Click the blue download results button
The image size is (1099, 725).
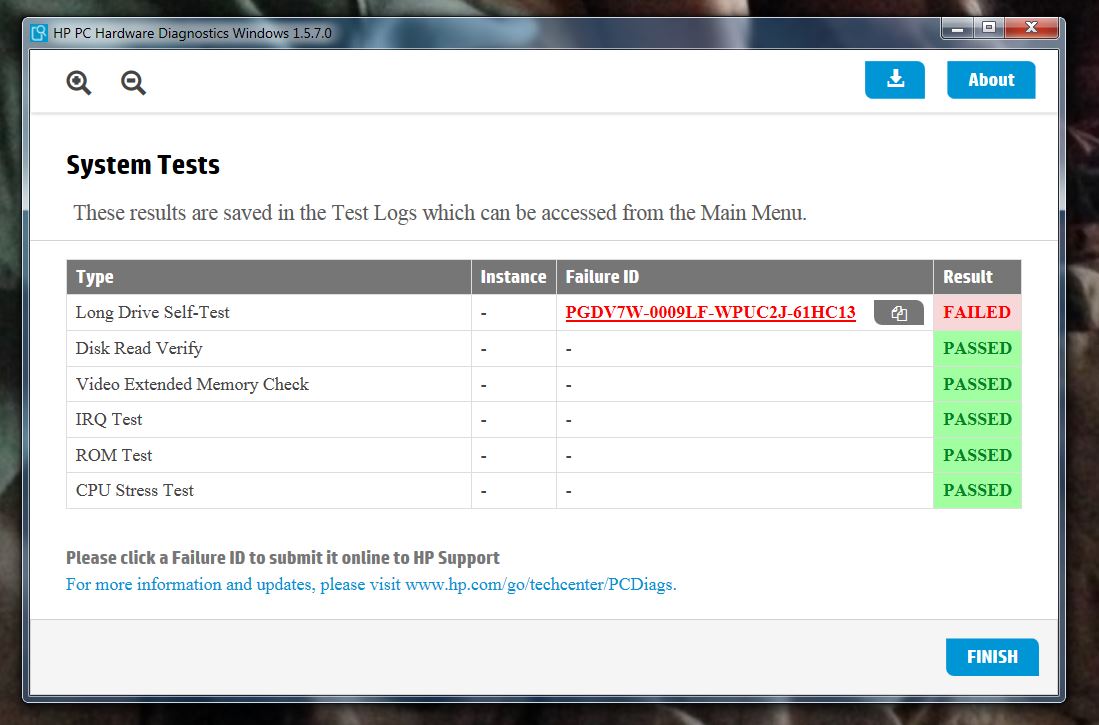[x=894, y=79]
